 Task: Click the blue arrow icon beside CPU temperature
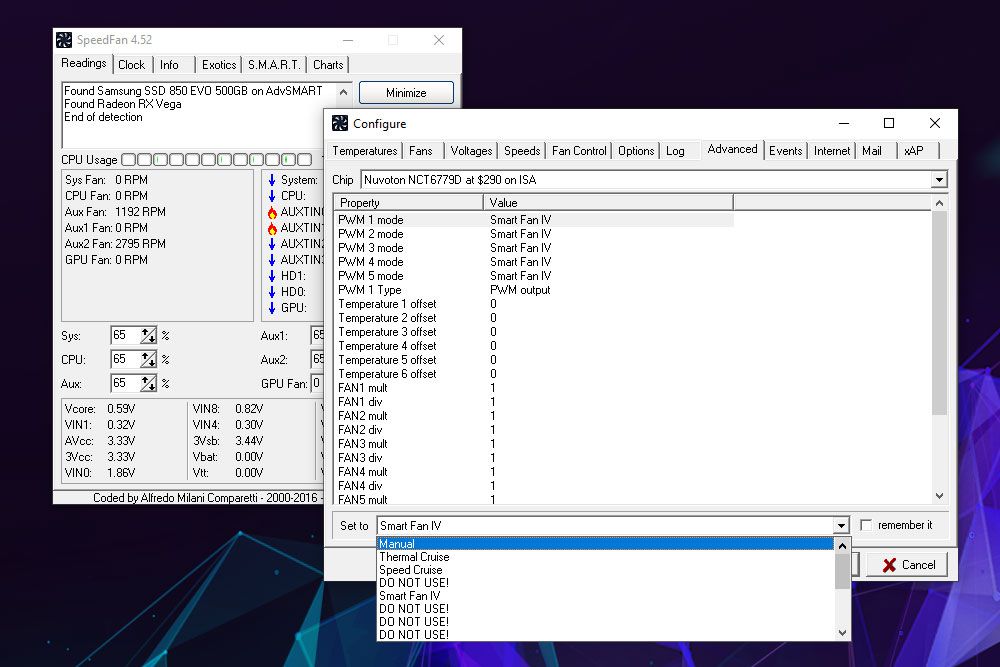[x=272, y=196]
